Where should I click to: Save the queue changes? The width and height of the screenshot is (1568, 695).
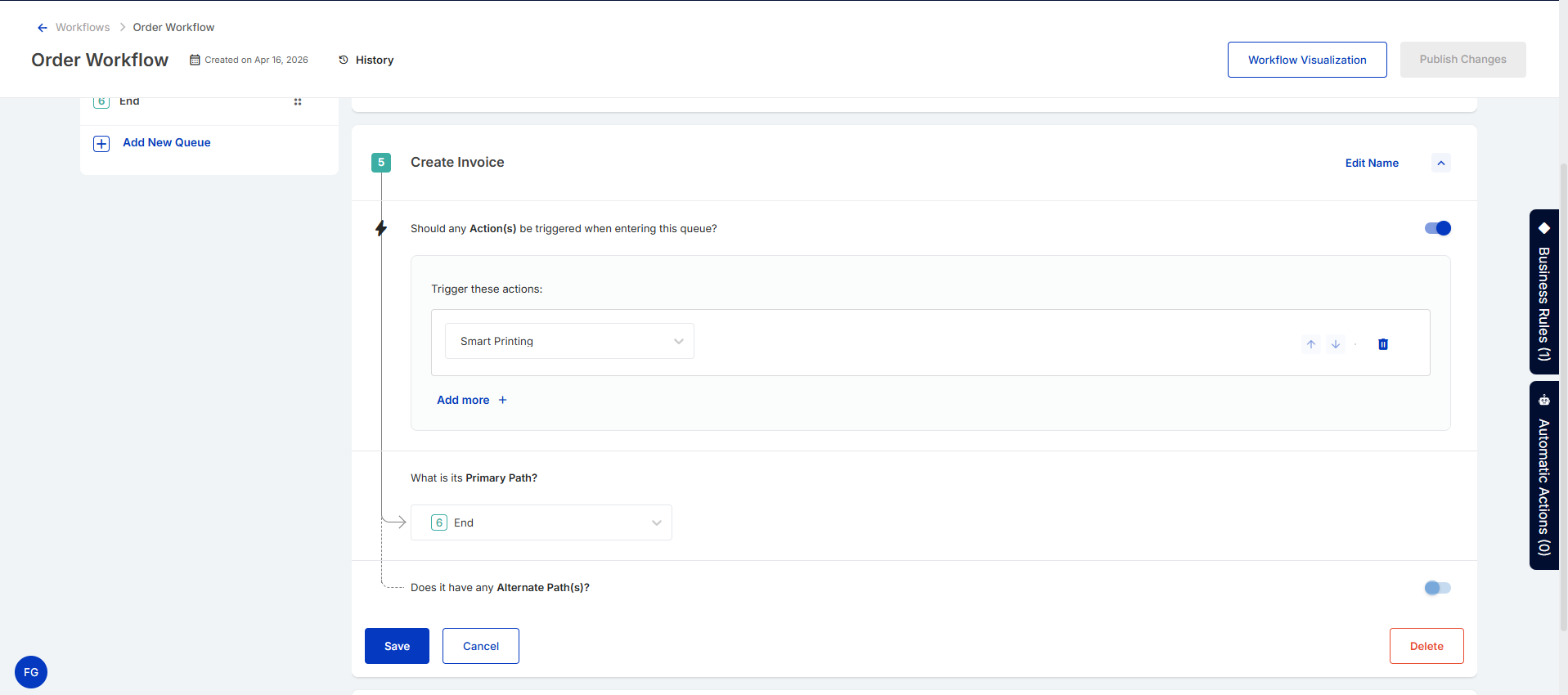point(397,646)
